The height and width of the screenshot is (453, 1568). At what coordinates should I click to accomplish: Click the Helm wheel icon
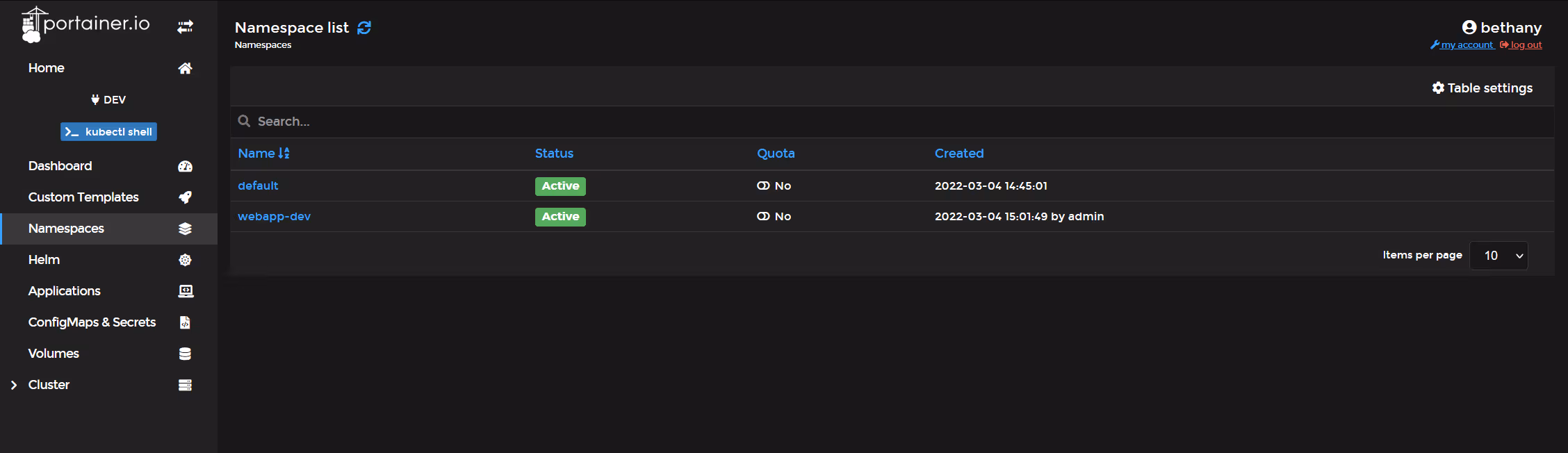tap(185, 260)
